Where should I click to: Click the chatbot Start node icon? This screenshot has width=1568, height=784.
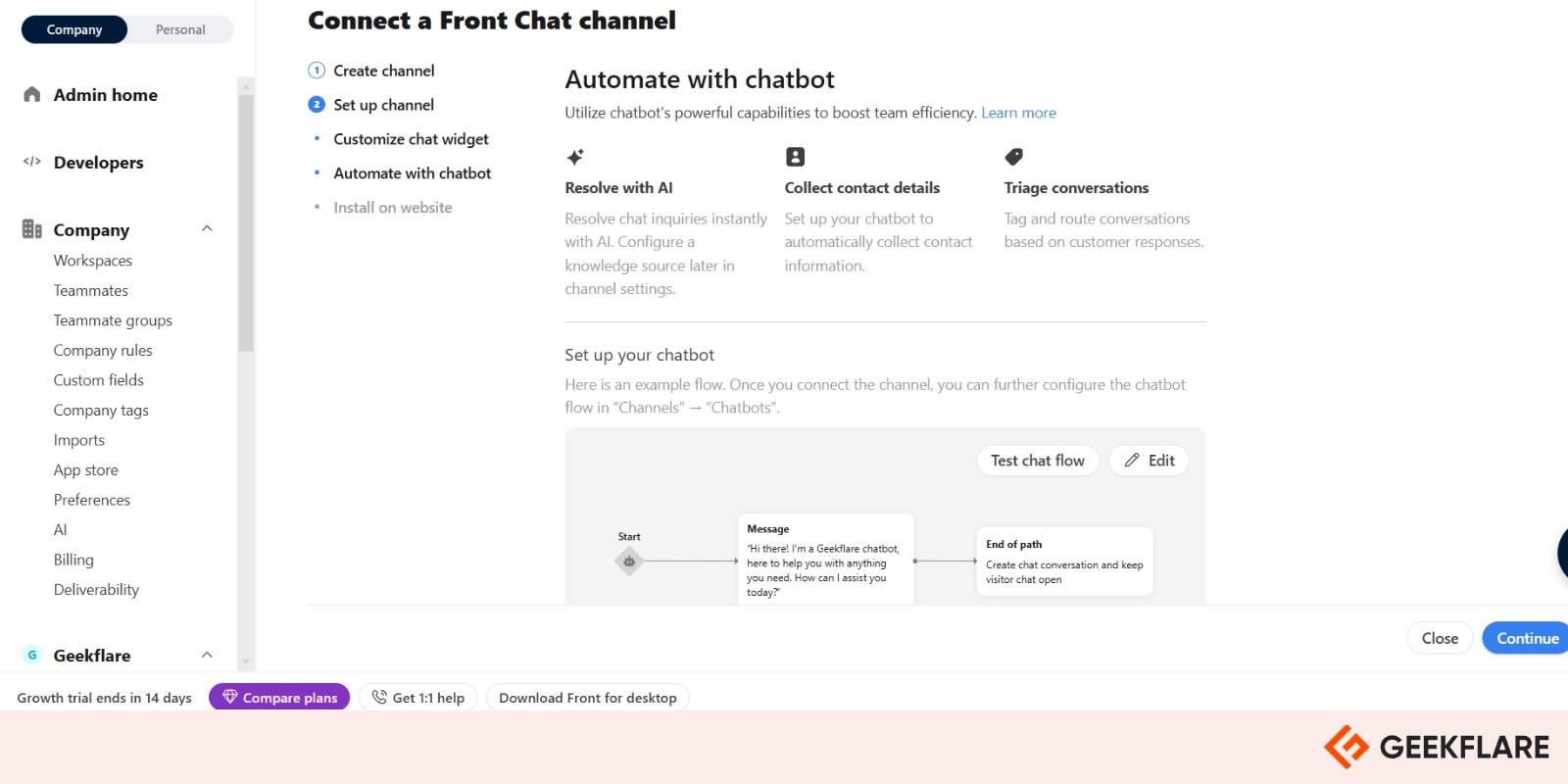tap(629, 562)
